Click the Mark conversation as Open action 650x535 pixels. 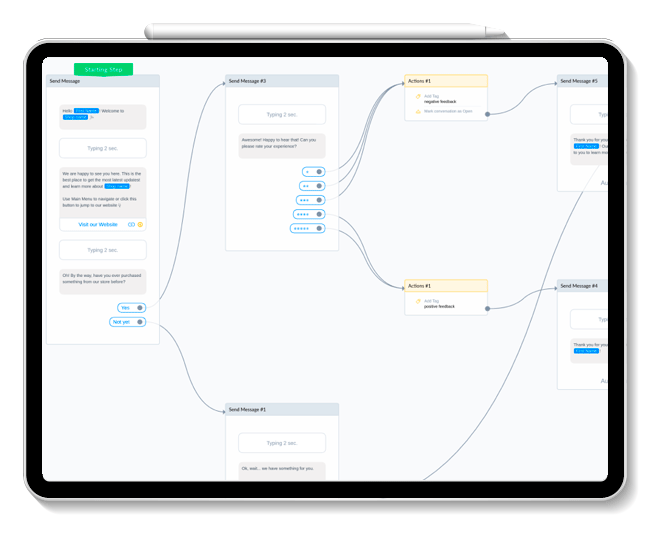pos(444,111)
